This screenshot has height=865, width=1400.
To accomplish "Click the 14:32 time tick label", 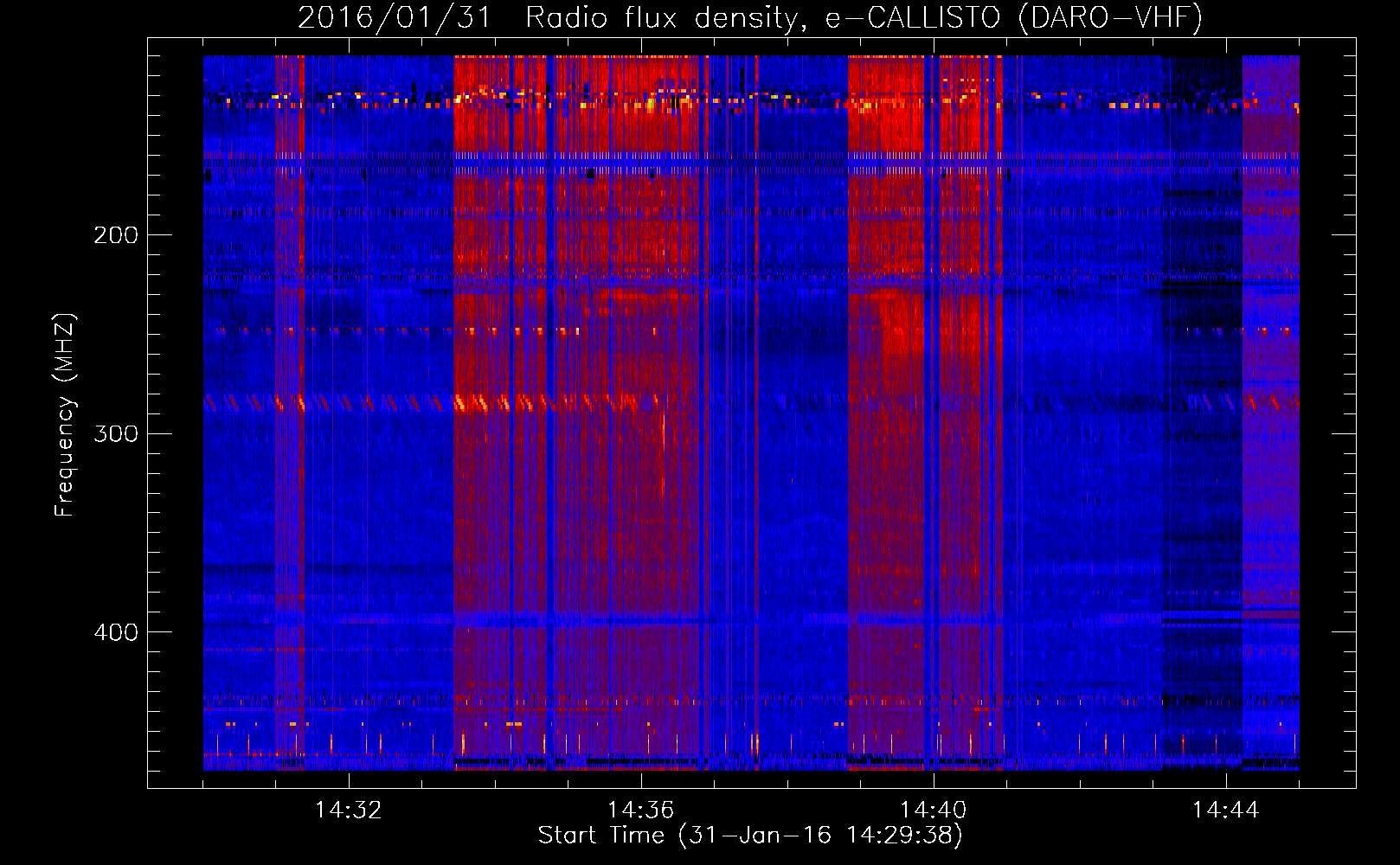I will point(348,811).
